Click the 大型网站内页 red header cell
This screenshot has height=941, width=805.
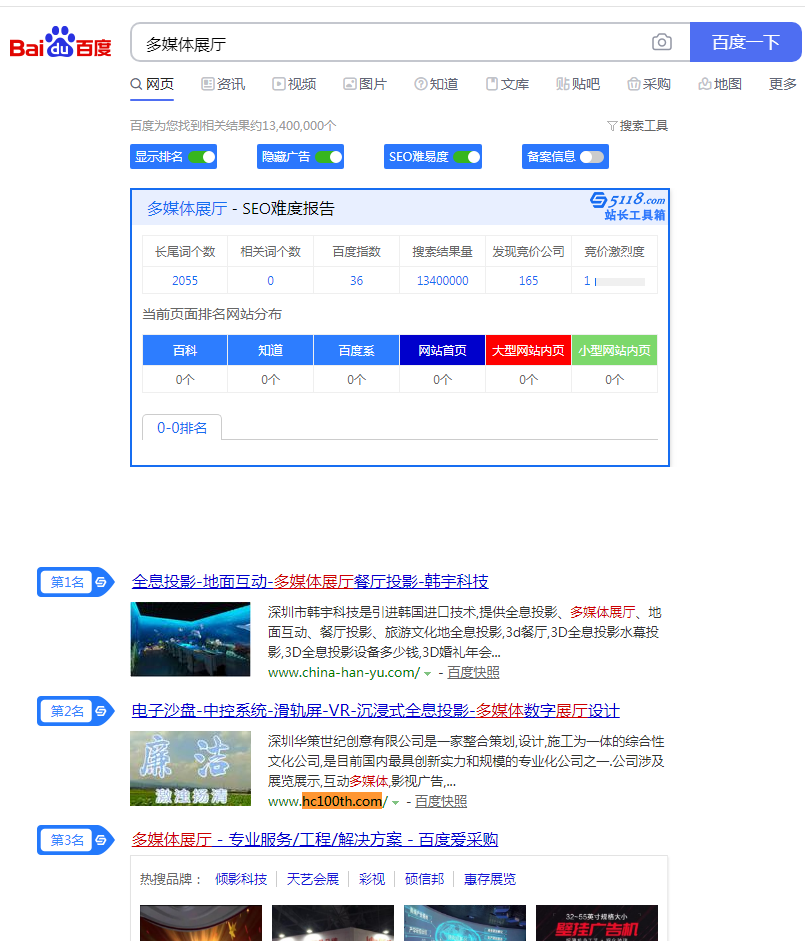(x=528, y=350)
